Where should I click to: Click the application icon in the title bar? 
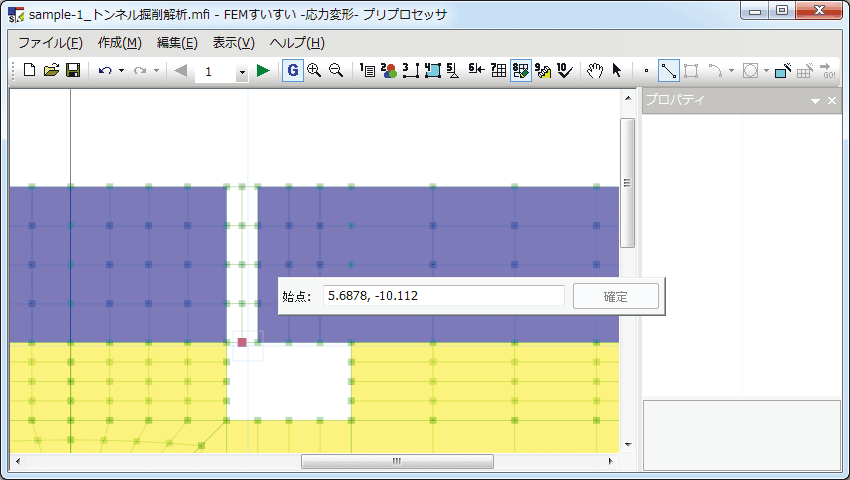(x=16, y=15)
